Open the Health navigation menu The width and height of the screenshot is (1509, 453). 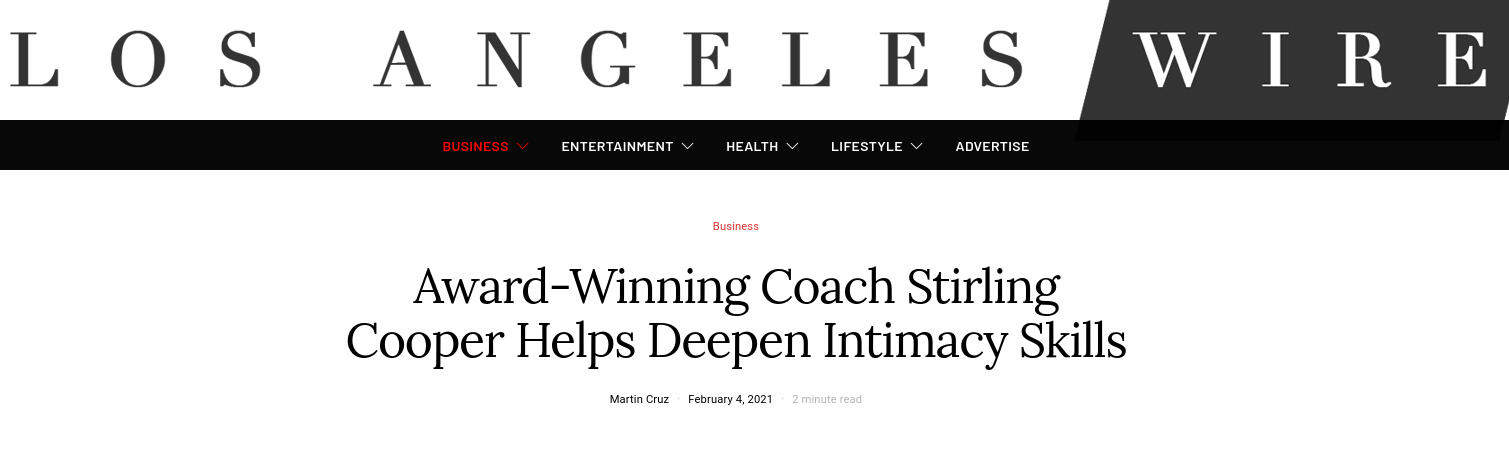(752, 147)
